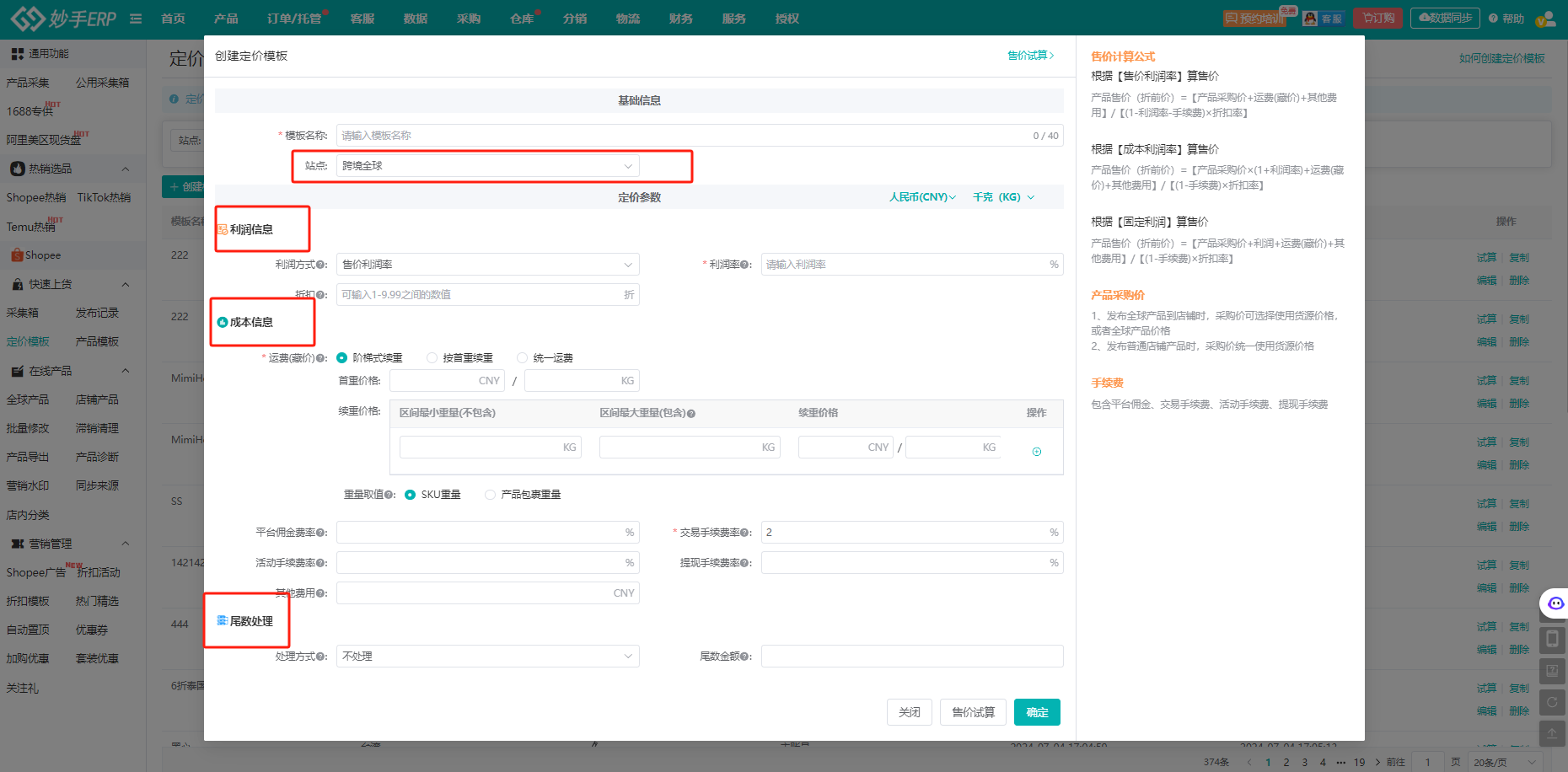
Task: Click the 售价试算 link in dialog header
Action: [x=1030, y=56]
